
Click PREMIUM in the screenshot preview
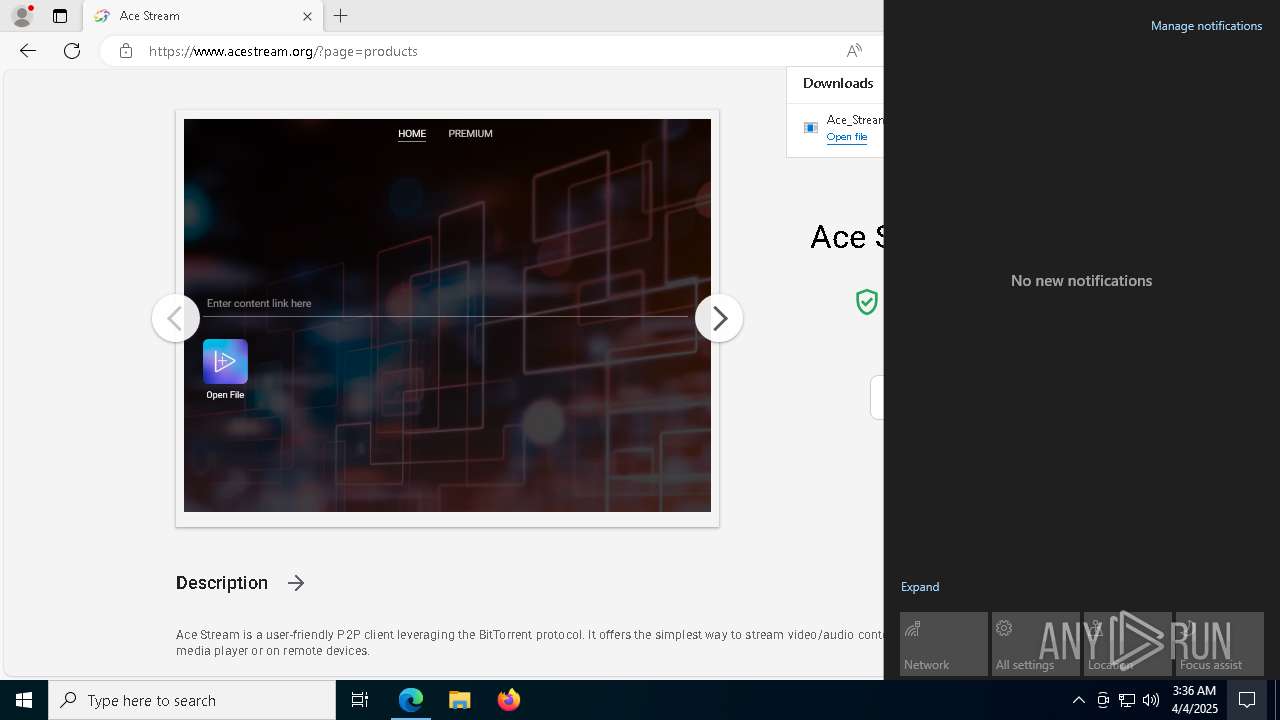470,133
